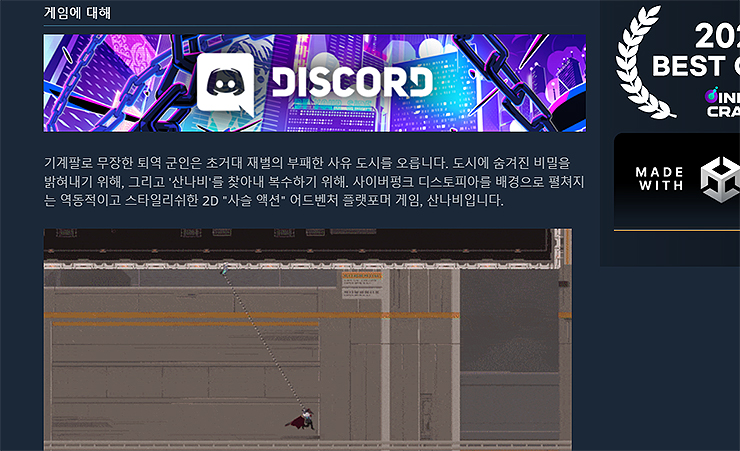Open the Discord banner link
Viewport: 740px width, 451px height.
click(315, 83)
